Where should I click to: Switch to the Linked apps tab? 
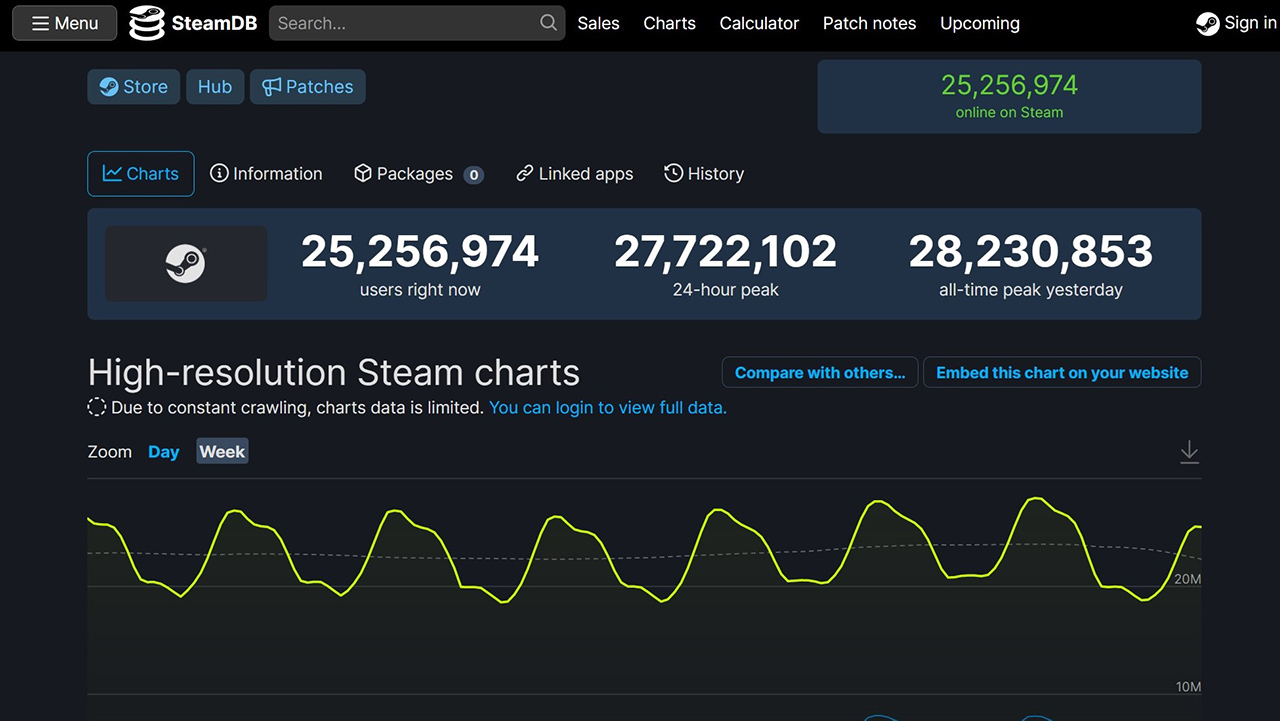point(575,174)
